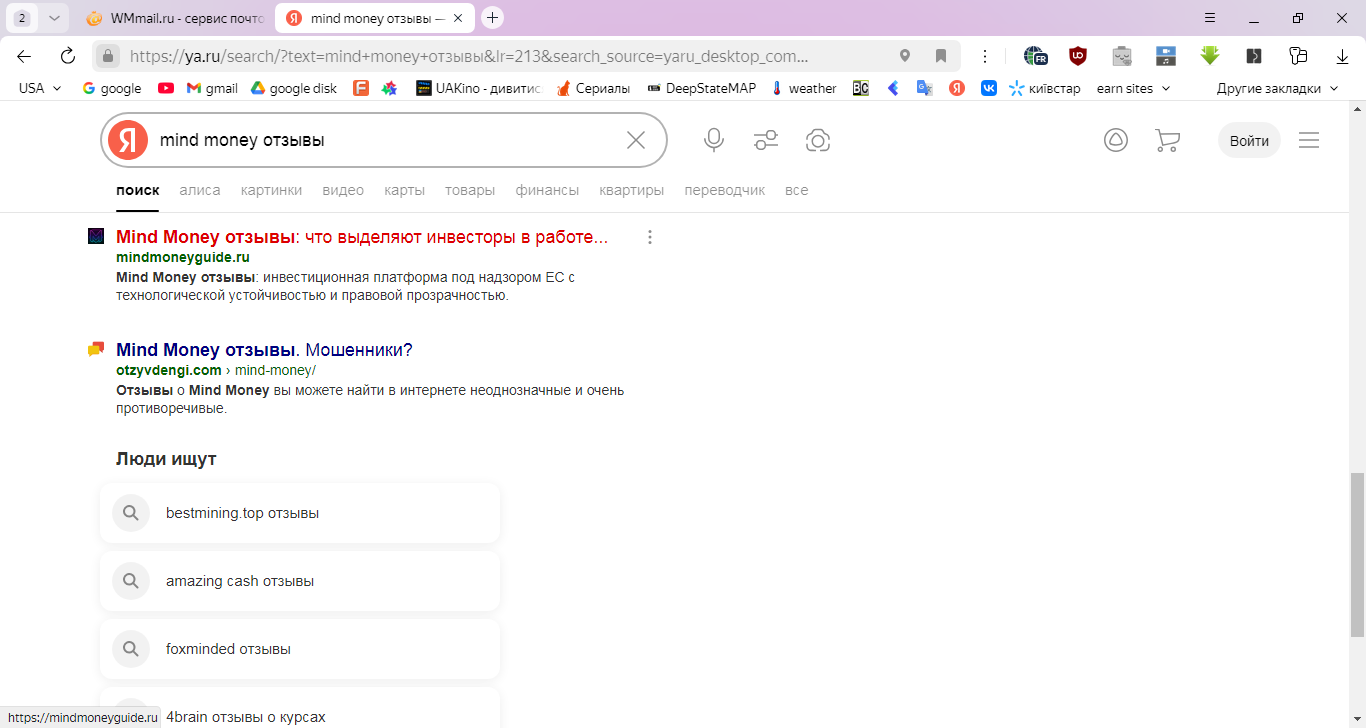Bookmark this page with the ribbon icon
Image resolution: width=1366 pixels, height=728 pixels.
pos(941,56)
